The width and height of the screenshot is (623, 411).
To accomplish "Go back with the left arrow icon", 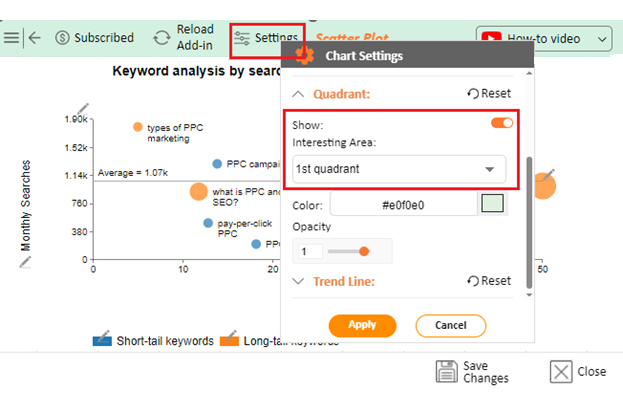I will click(x=35, y=38).
